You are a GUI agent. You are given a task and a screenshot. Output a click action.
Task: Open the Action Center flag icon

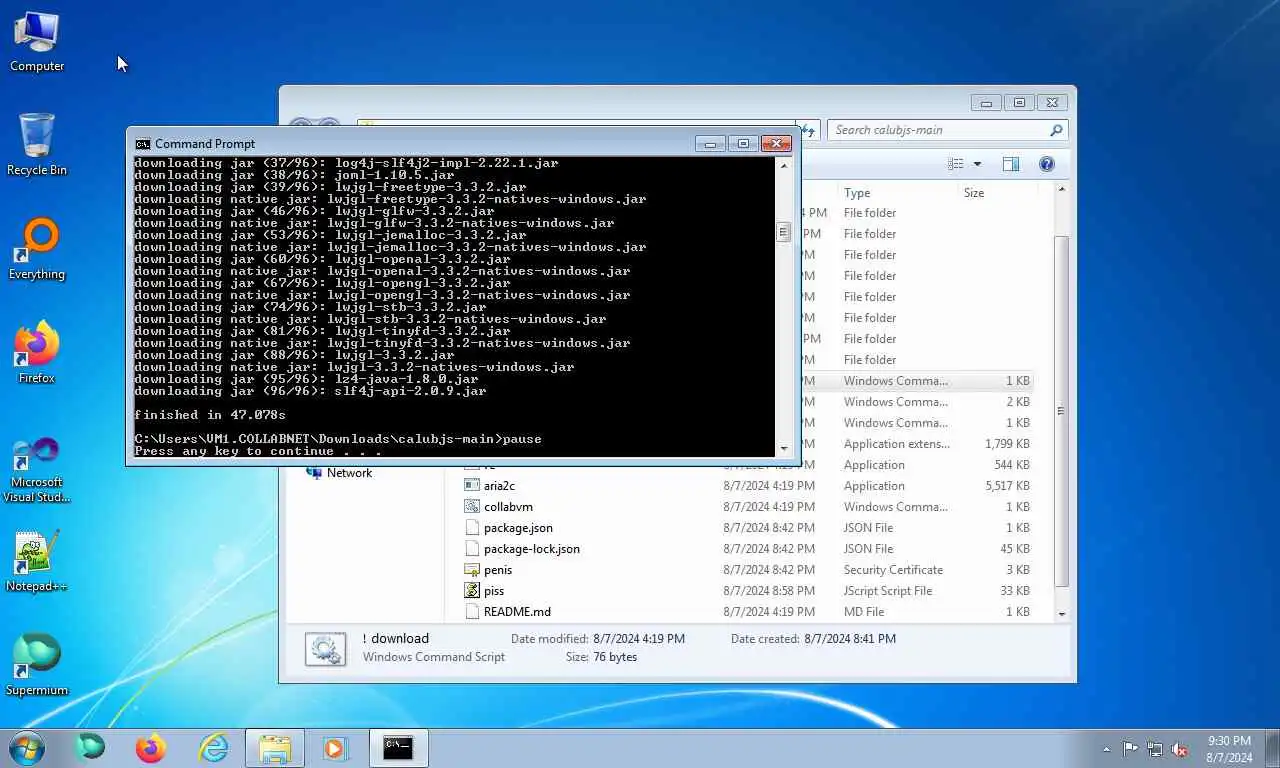coord(1130,749)
